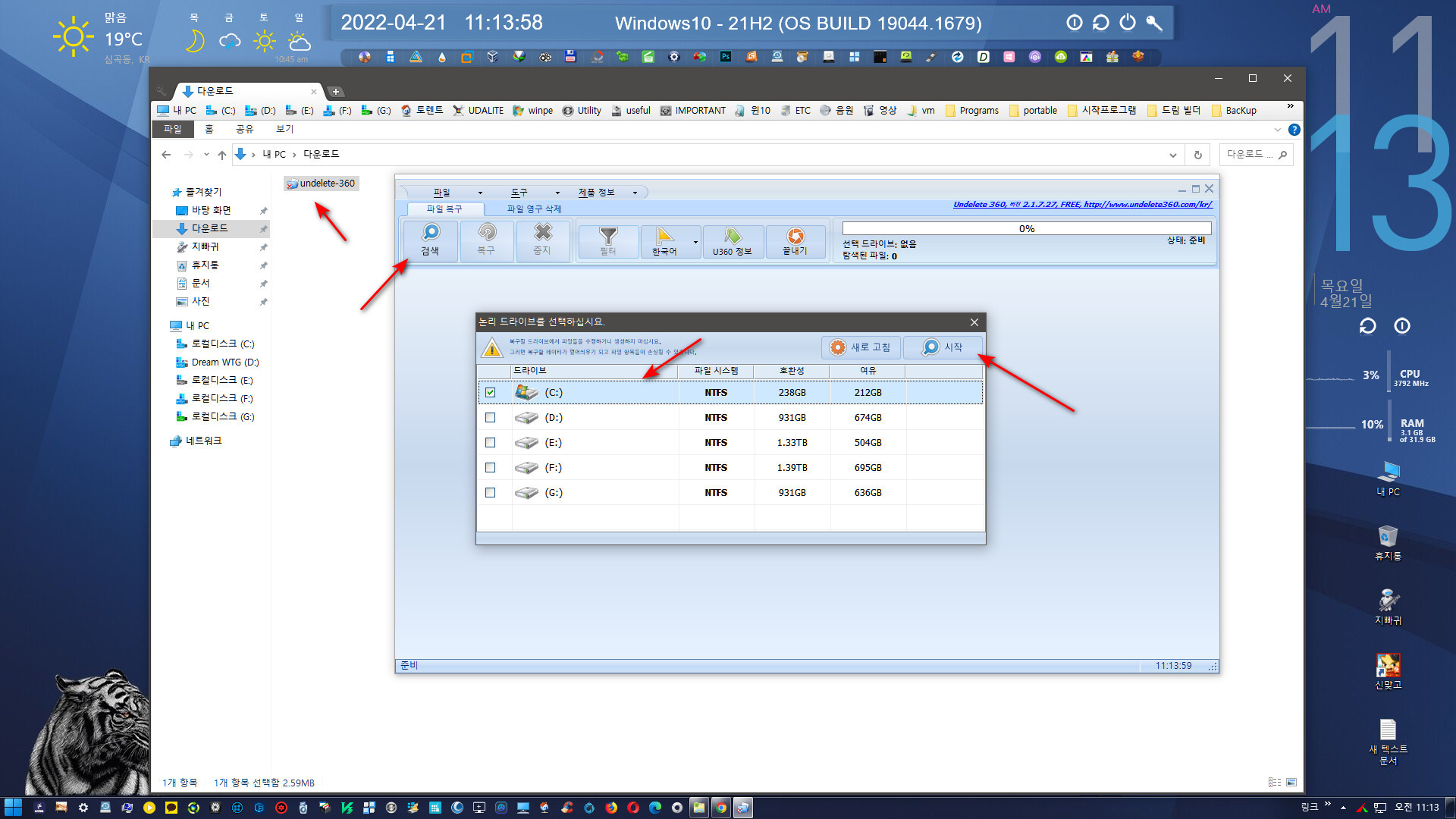The image size is (1456, 819).
Task: Click Explorer refresh icon
Action: 1198,155
